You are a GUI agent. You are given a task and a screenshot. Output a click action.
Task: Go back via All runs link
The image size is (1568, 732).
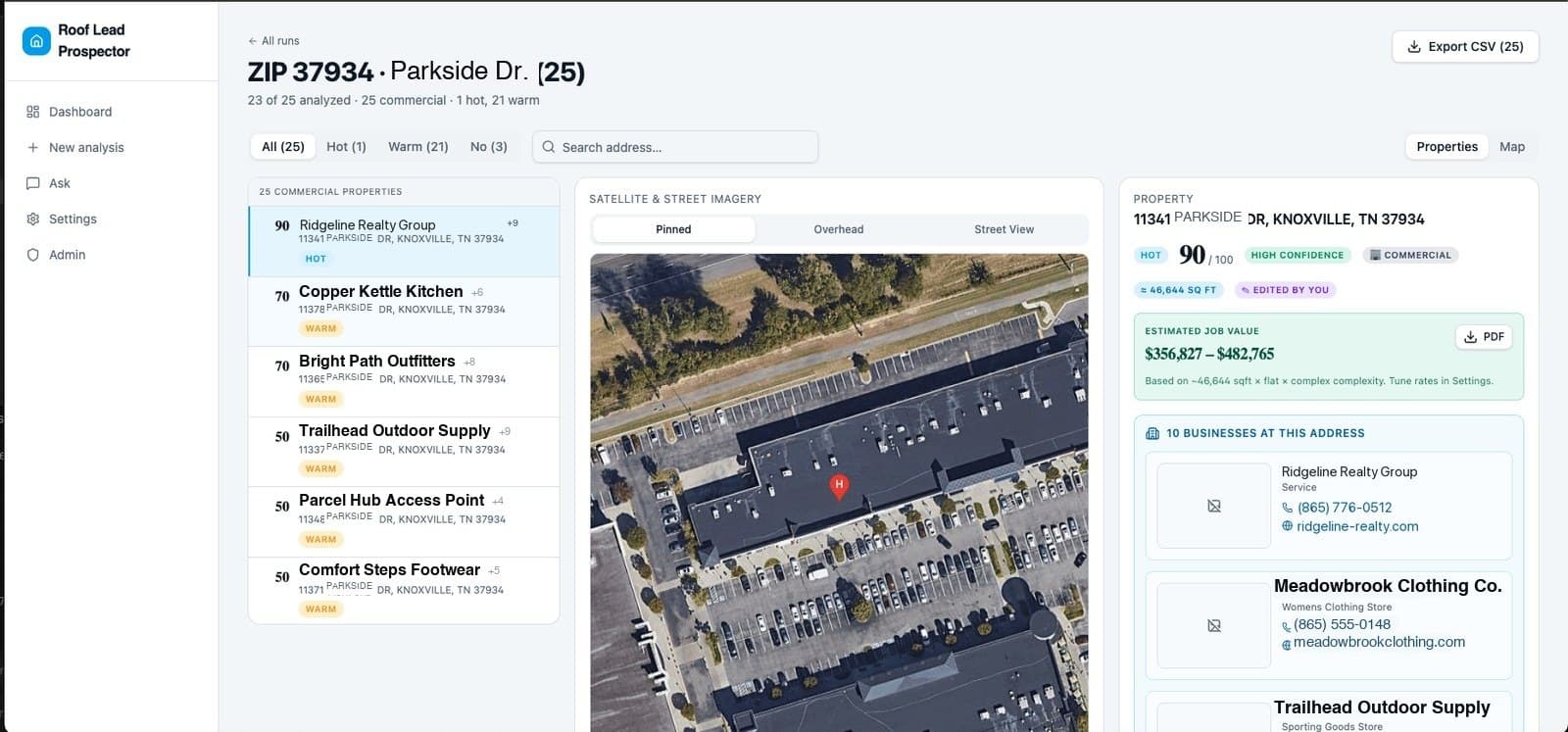273,41
